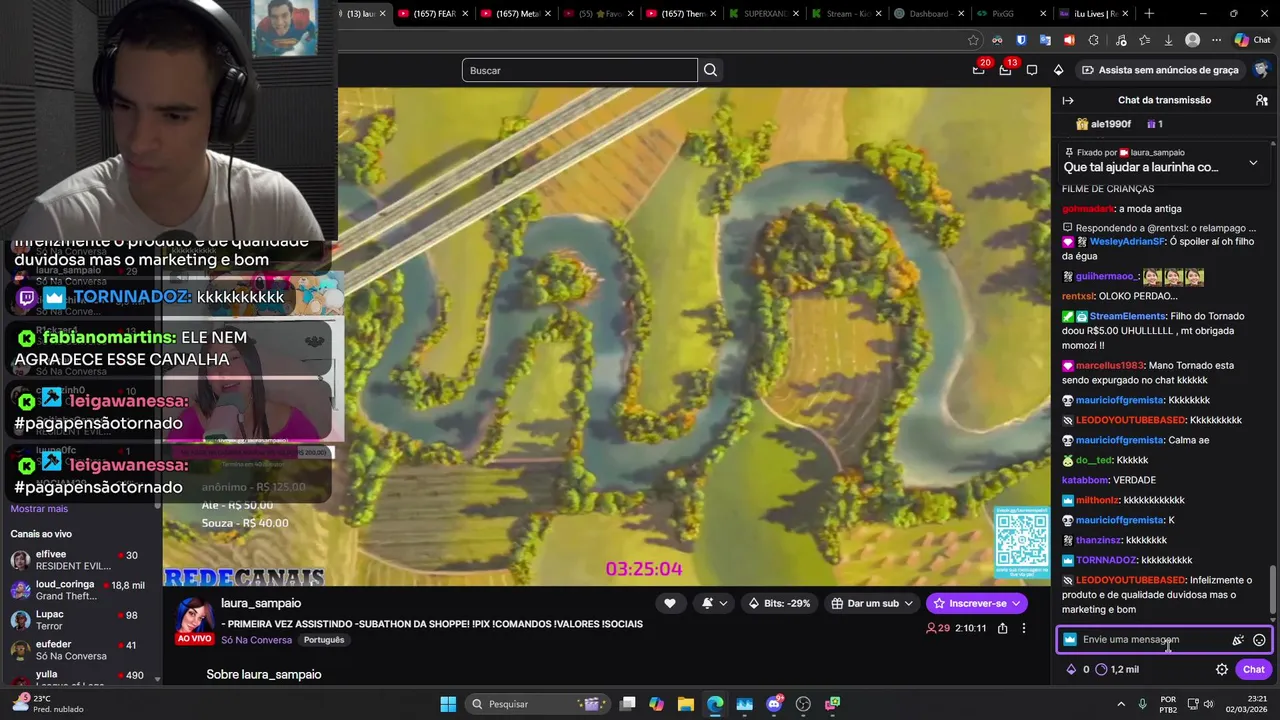
Task: Click the Português language tag
Action: [x=324, y=640]
